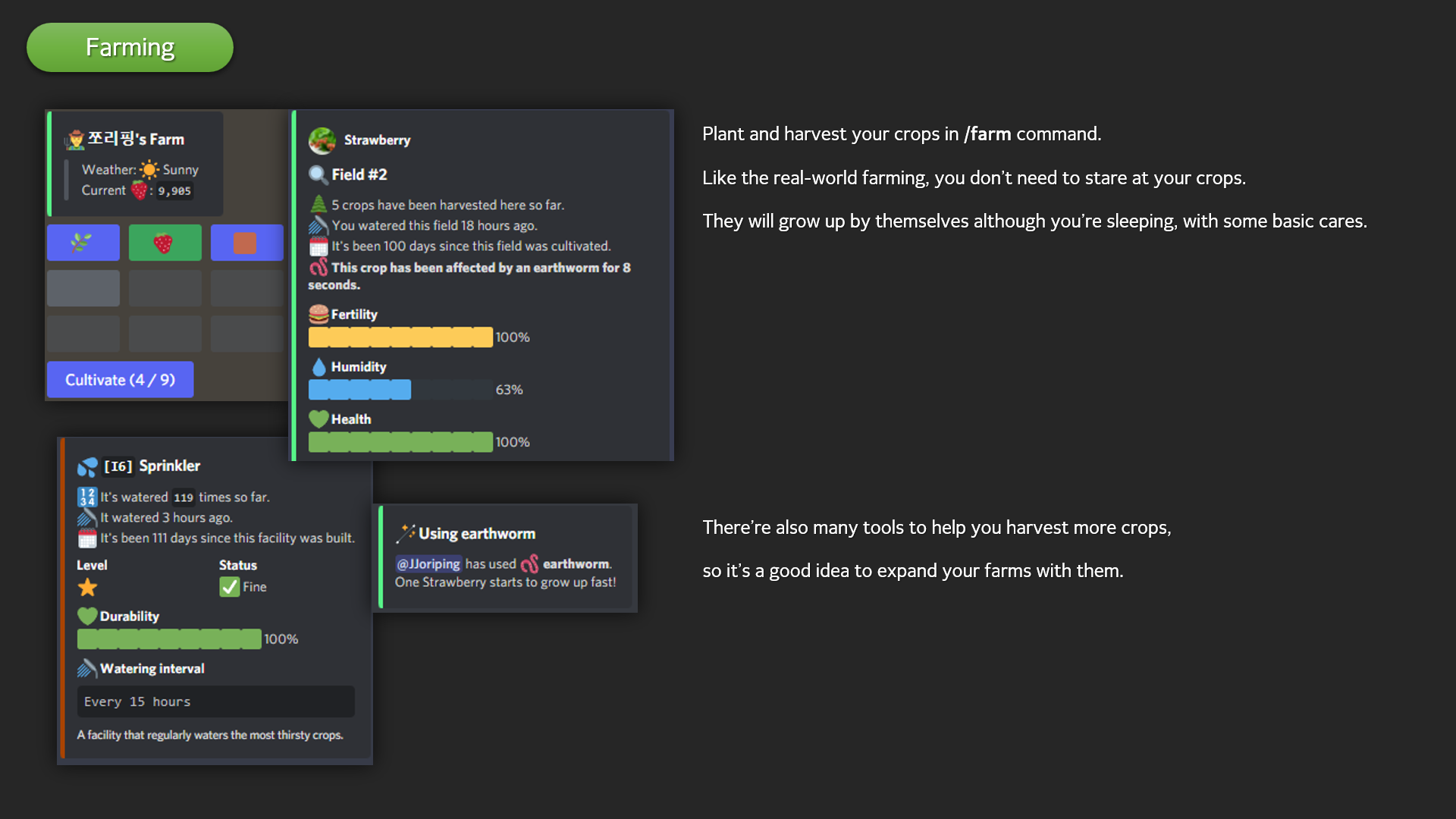Click the @JJoriping mention

point(428,564)
